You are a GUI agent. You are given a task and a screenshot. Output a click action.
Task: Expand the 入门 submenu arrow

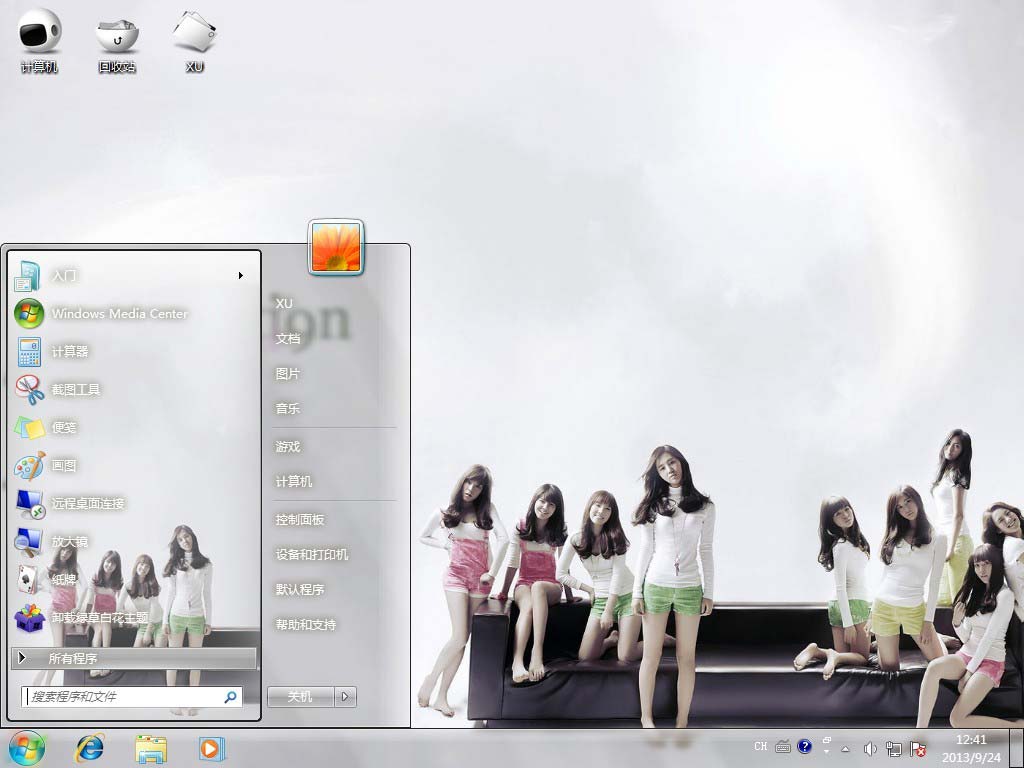click(241, 276)
